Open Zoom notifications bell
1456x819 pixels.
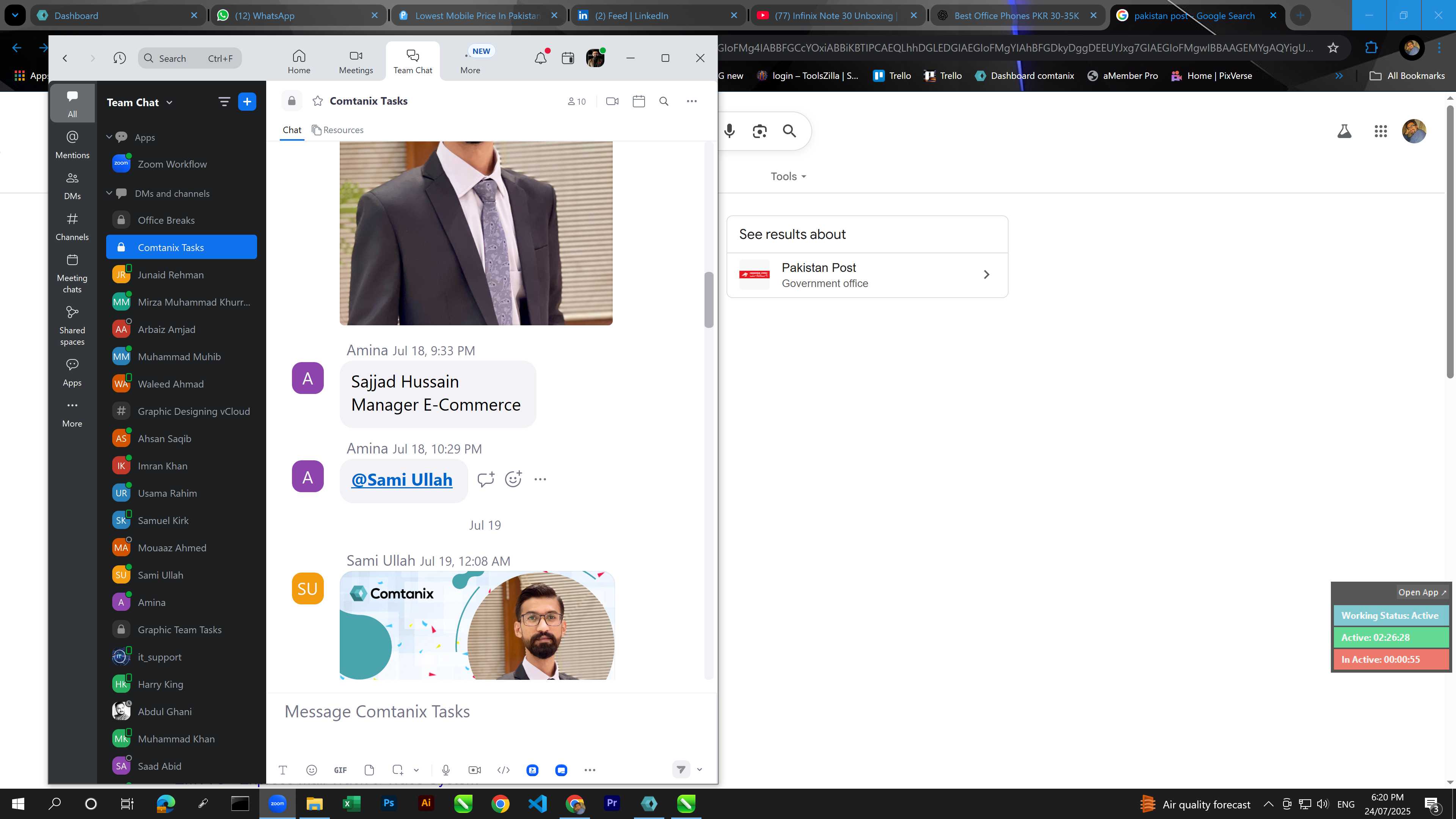click(x=540, y=58)
